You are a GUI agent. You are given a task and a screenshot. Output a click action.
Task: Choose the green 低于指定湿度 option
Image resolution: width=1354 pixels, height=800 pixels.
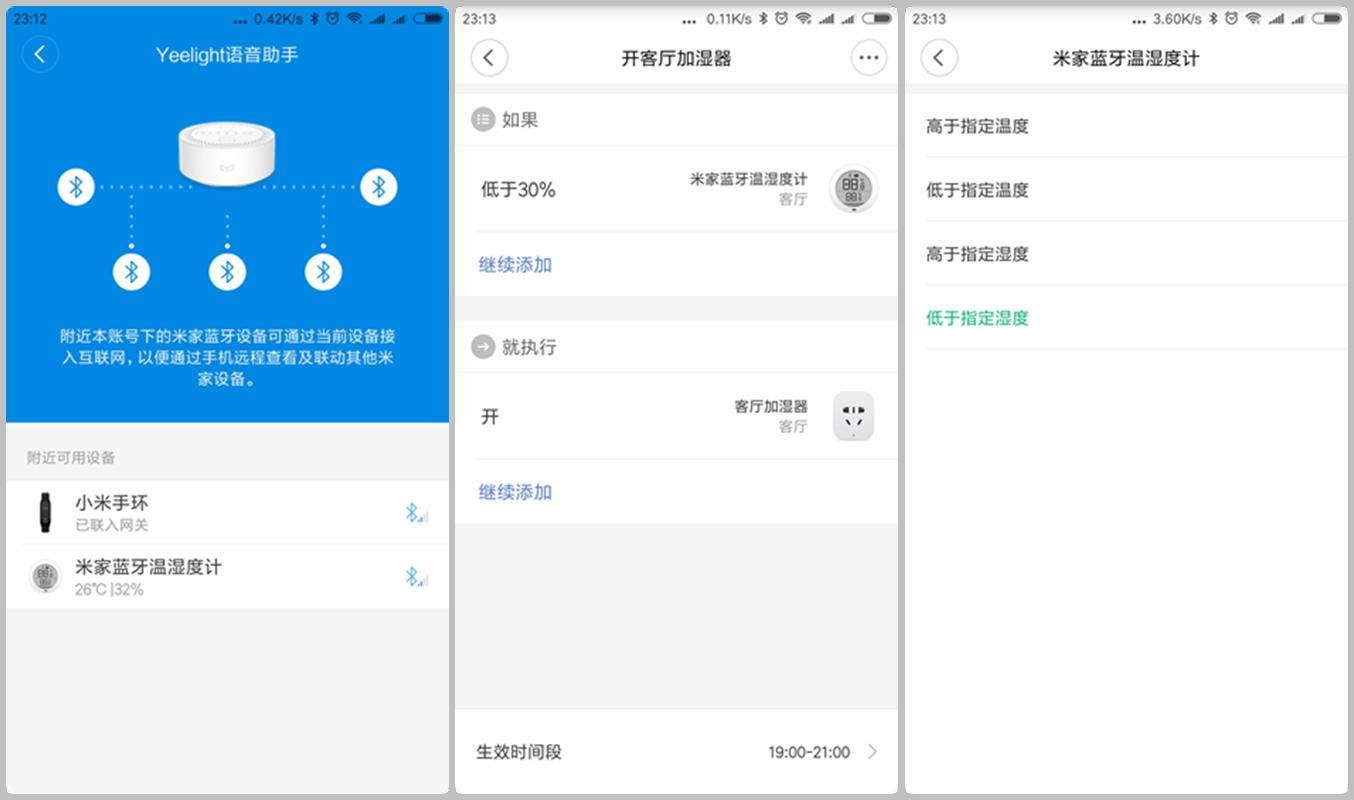coord(977,318)
